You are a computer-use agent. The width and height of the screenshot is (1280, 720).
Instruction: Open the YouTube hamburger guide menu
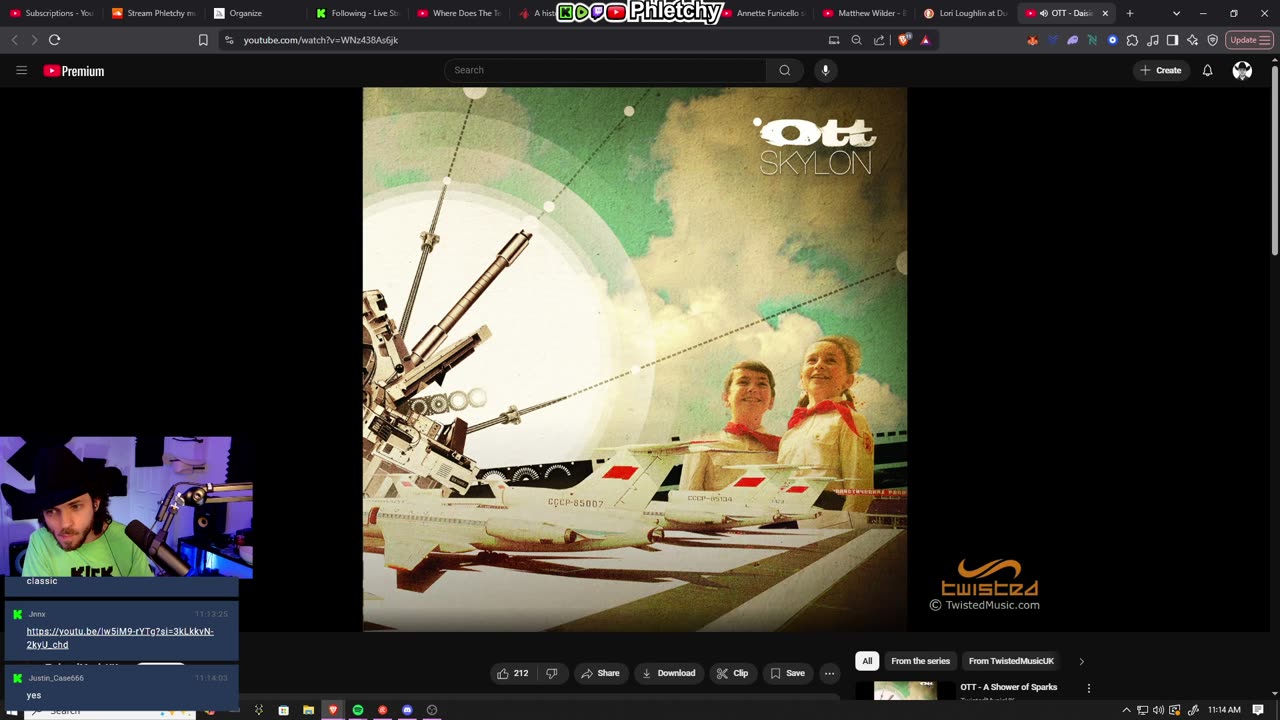coord(21,70)
